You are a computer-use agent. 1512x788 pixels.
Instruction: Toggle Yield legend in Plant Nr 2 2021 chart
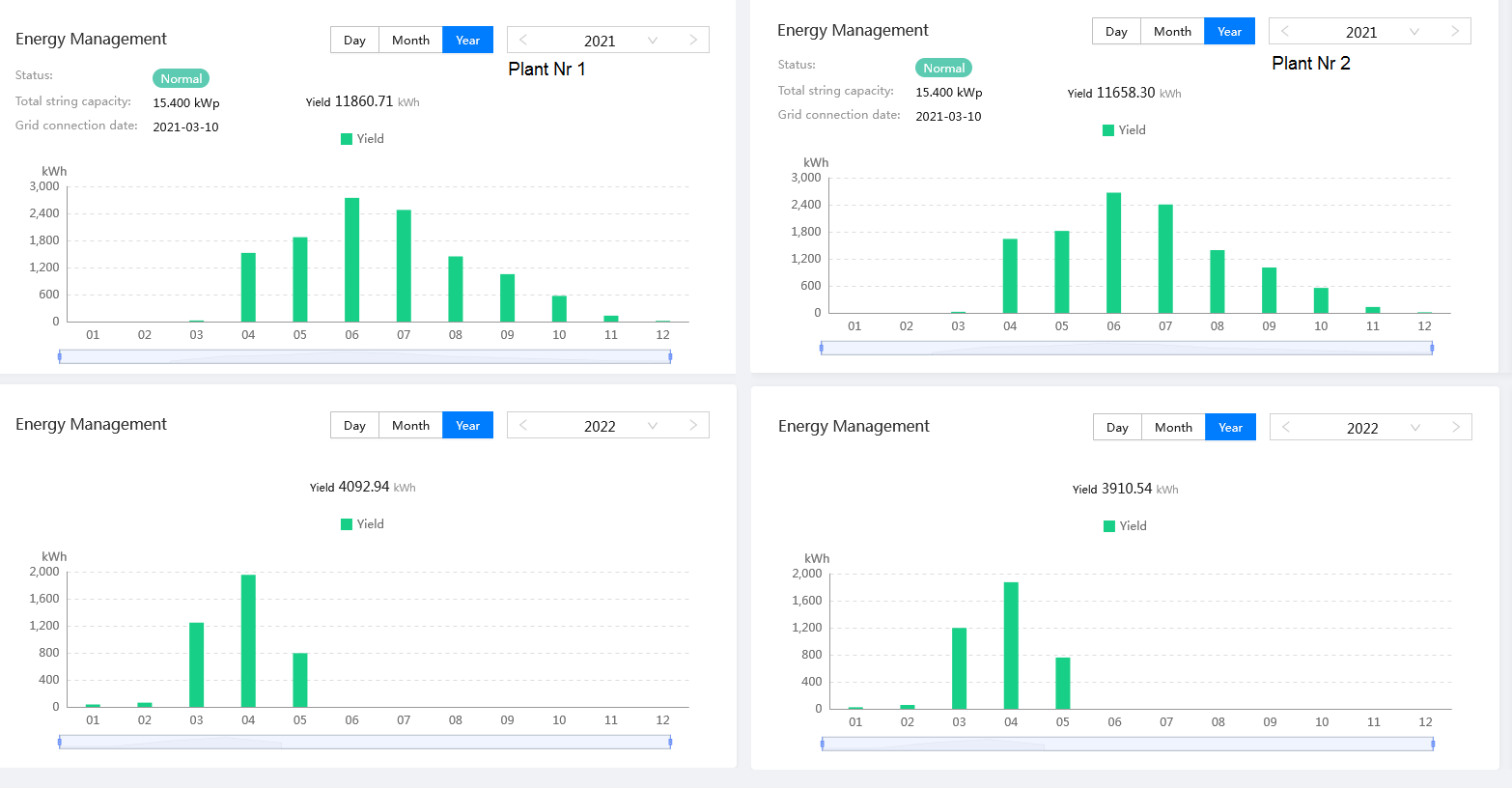click(x=1124, y=130)
